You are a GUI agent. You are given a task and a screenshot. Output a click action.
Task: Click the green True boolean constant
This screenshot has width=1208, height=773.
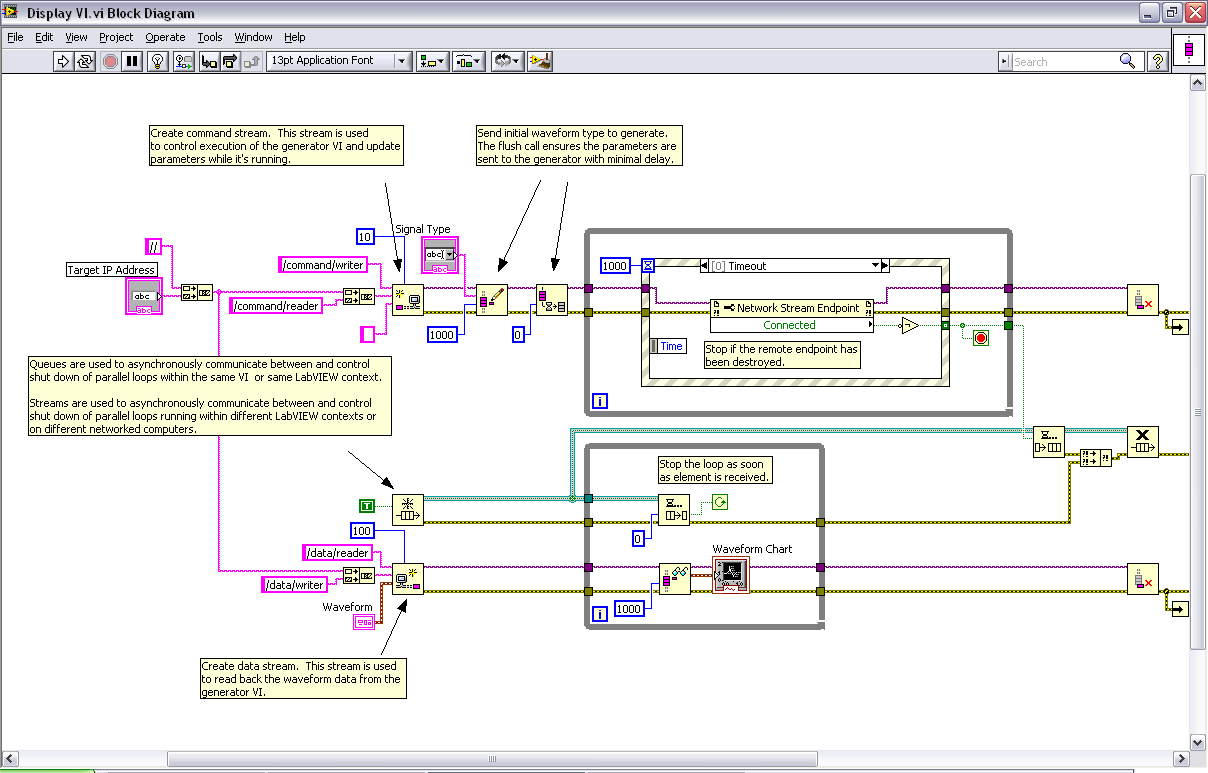point(368,506)
